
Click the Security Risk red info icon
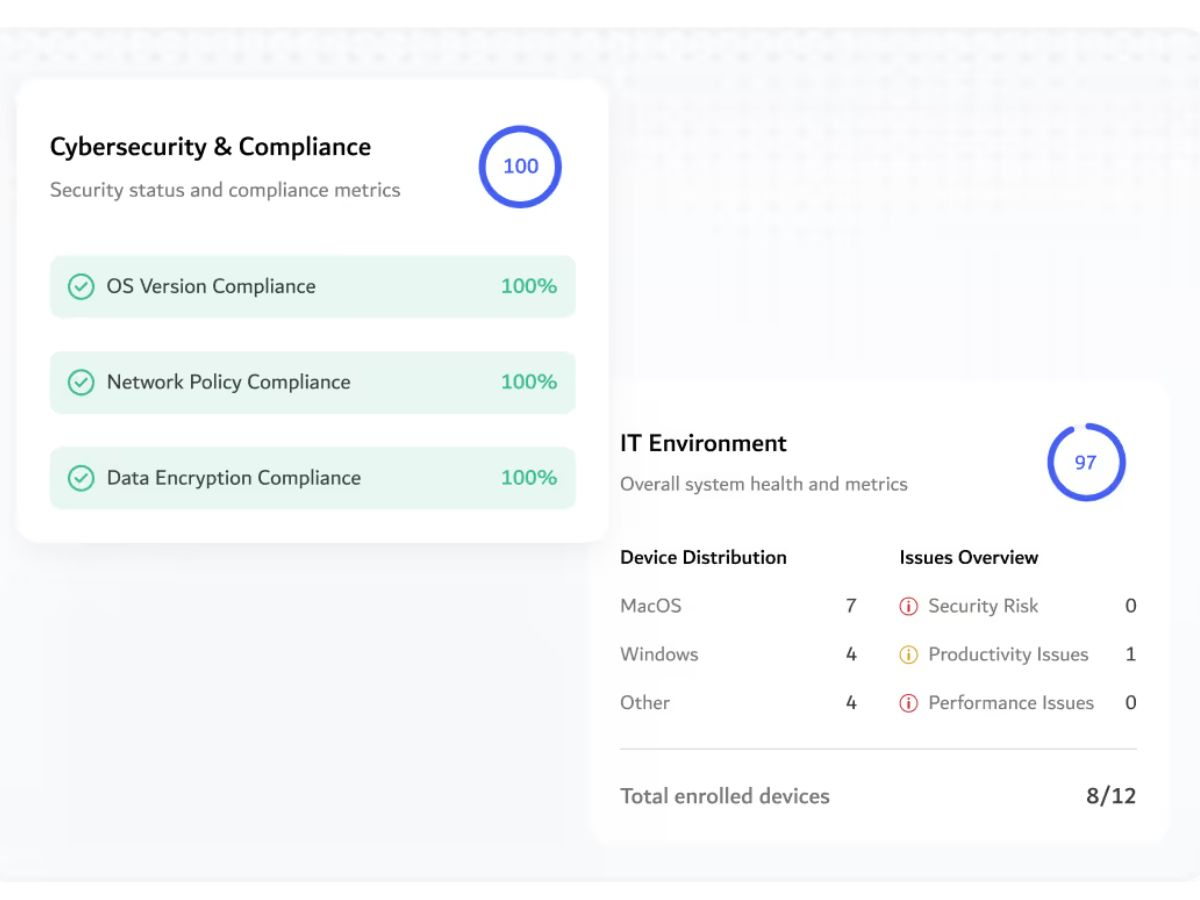point(908,606)
